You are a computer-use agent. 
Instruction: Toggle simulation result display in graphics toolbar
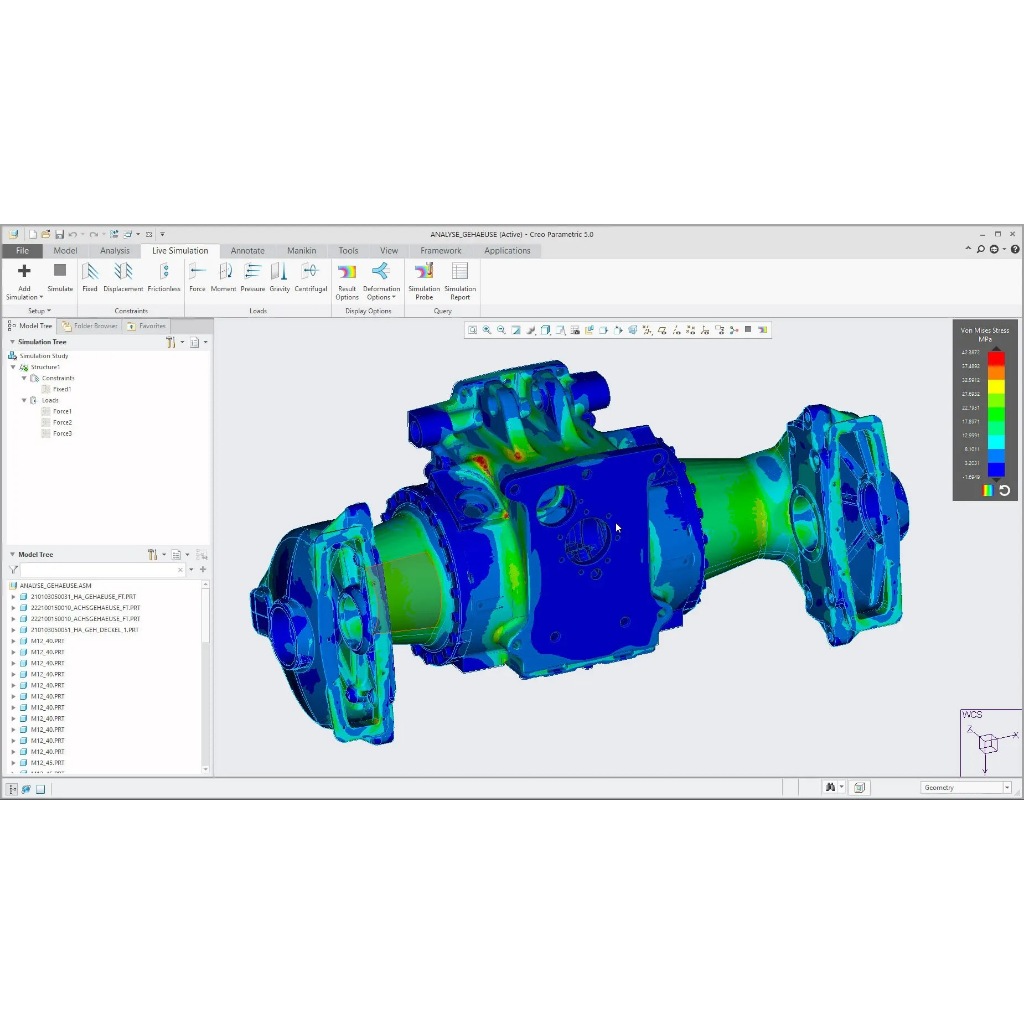(x=763, y=330)
